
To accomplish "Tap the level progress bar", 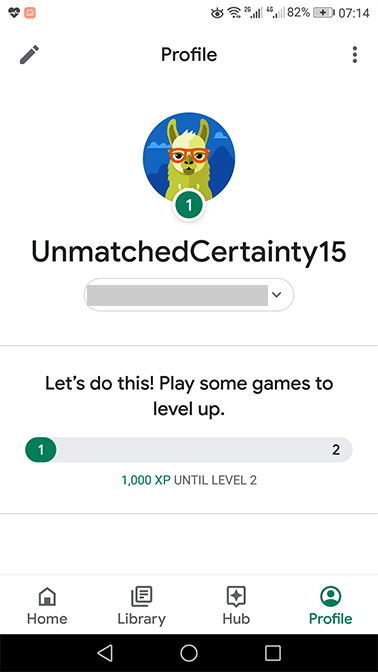I will point(189,450).
